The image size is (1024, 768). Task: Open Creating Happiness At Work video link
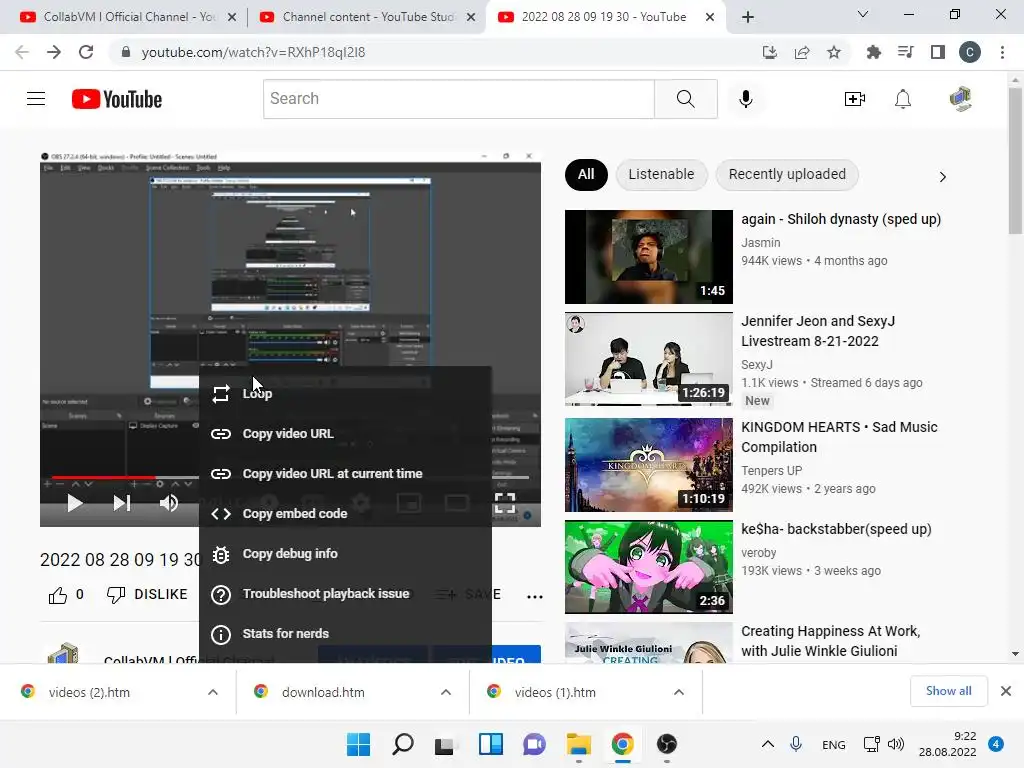tap(831, 641)
